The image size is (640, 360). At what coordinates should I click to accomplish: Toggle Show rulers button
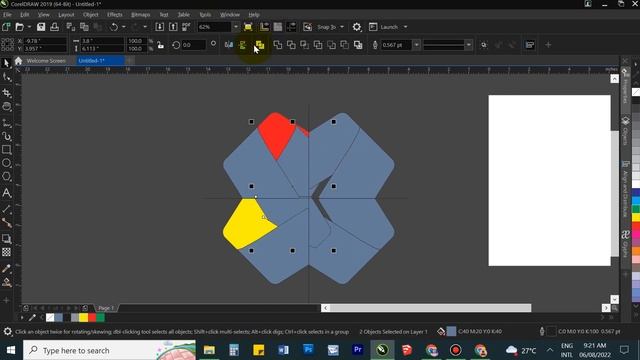tap(264, 27)
